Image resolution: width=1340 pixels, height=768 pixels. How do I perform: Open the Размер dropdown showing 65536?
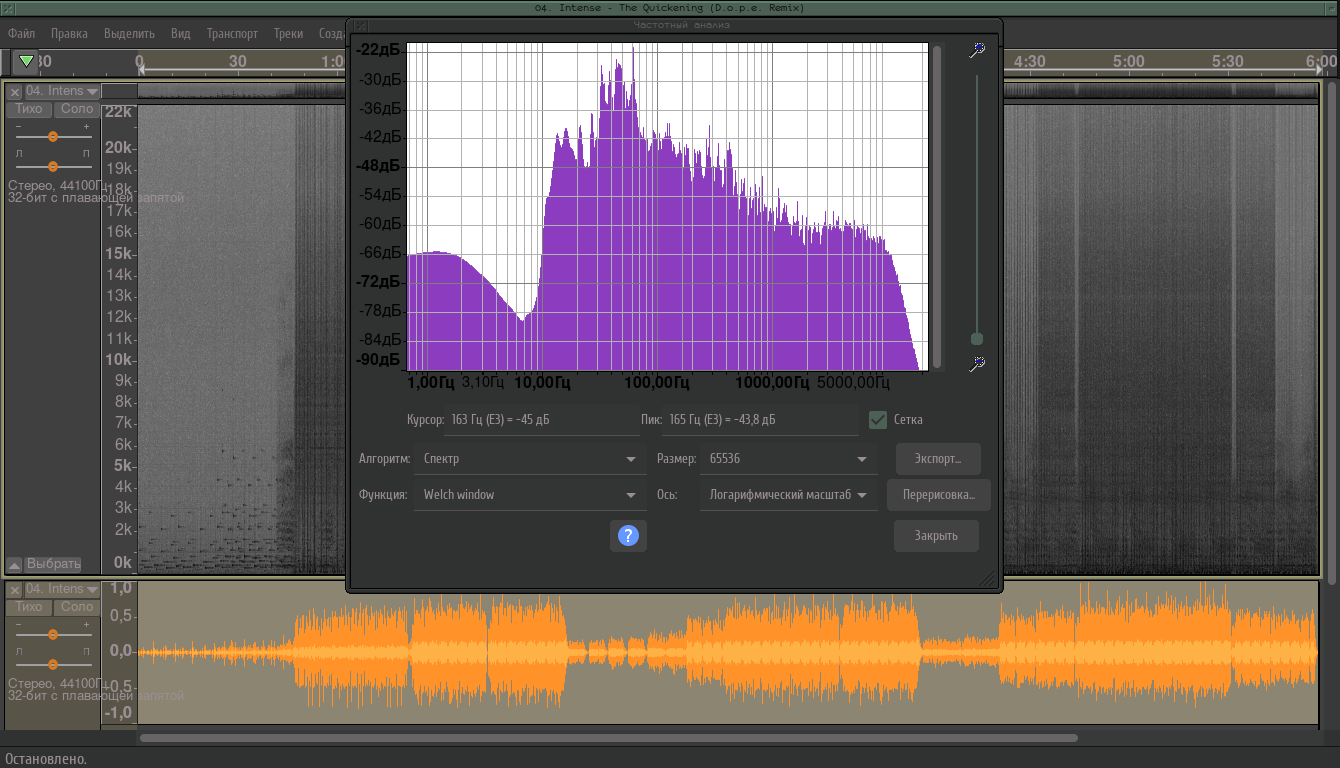[x=788, y=459]
